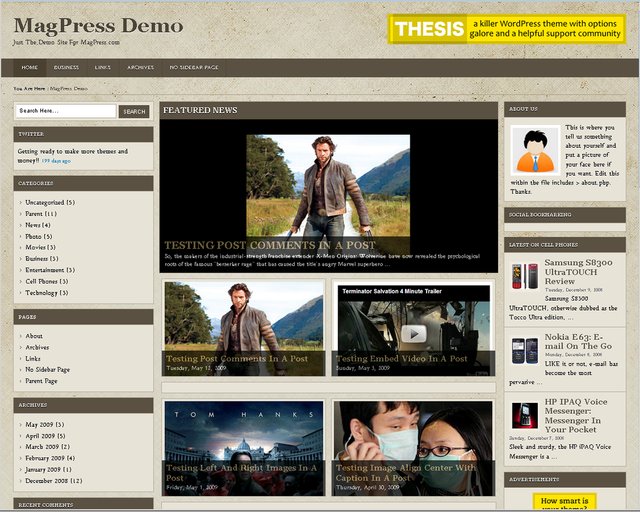The image size is (640, 512).
Task: Click the Search button
Action: (x=134, y=111)
